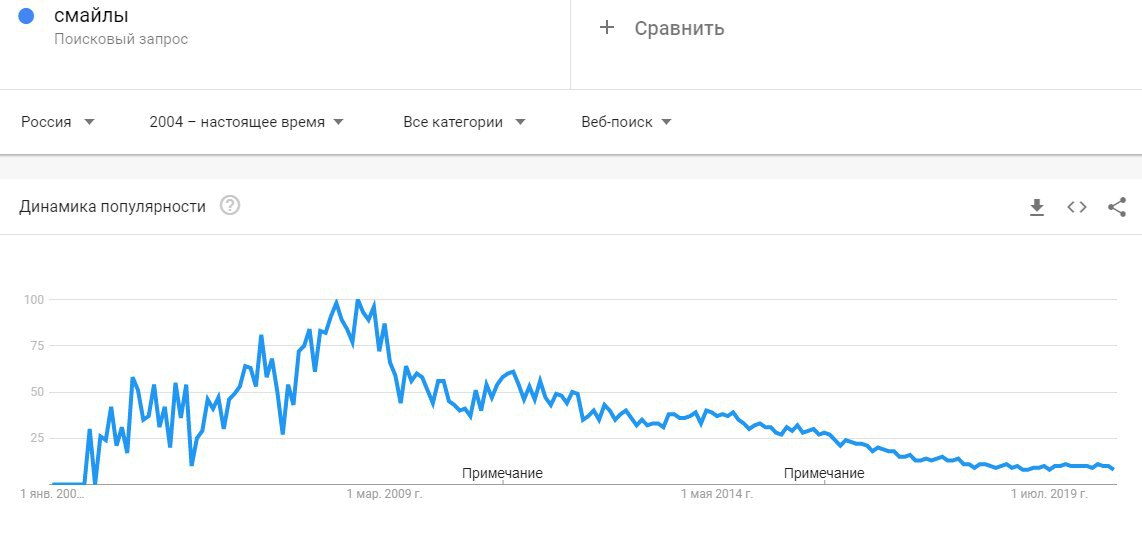
Task: Click the blue dot beside смайлы
Action: [x=27, y=16]
